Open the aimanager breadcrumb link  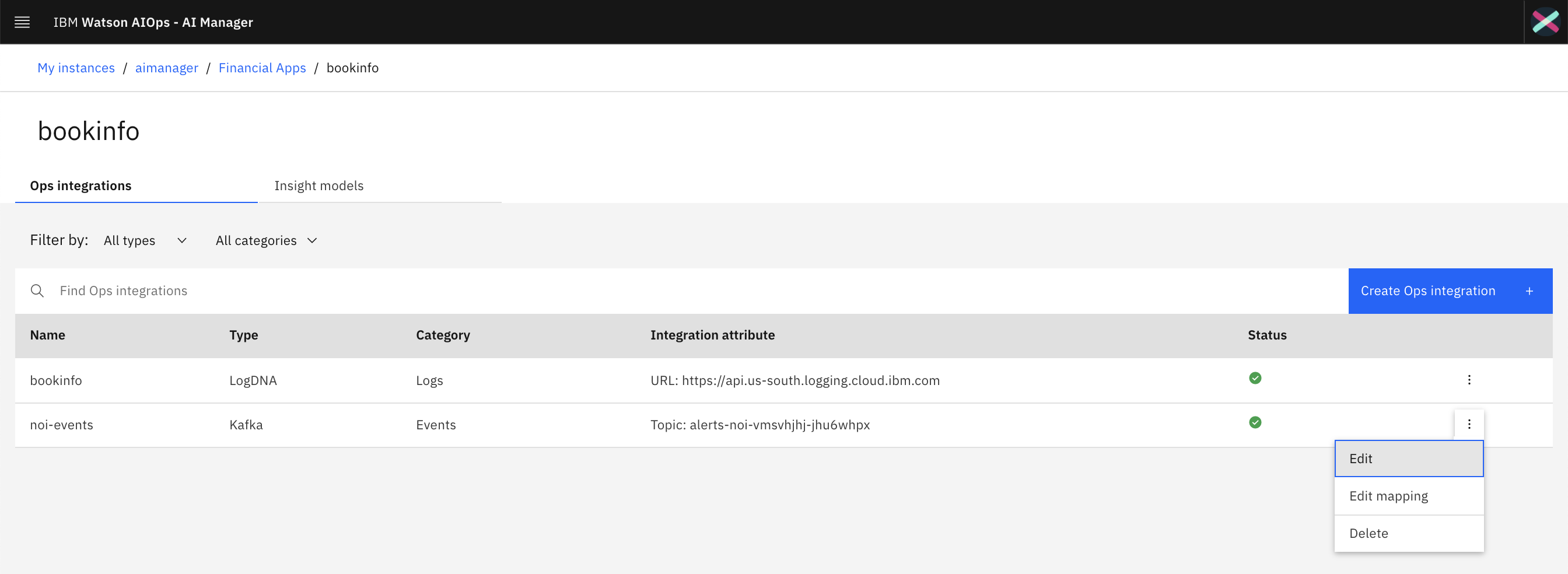166,68
